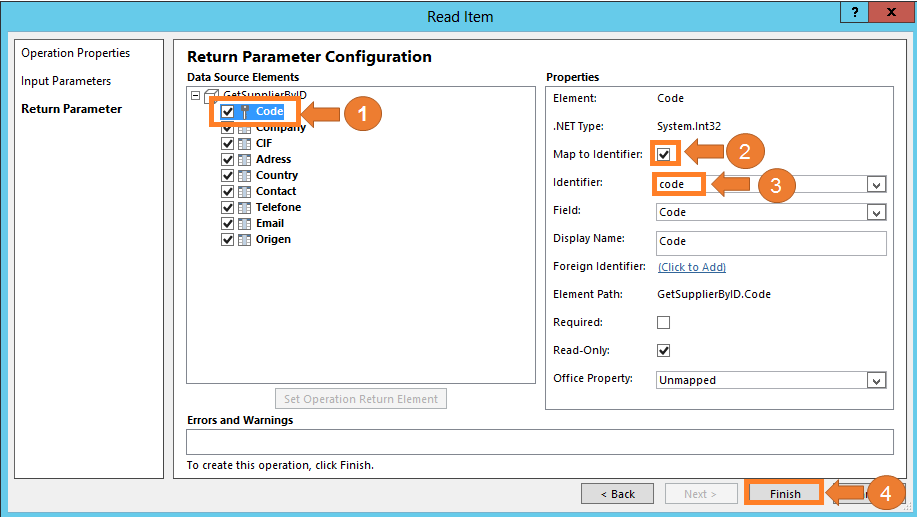Open the Identifier dropdown arrow
The image size is (917, 518).
pos(877,184)
